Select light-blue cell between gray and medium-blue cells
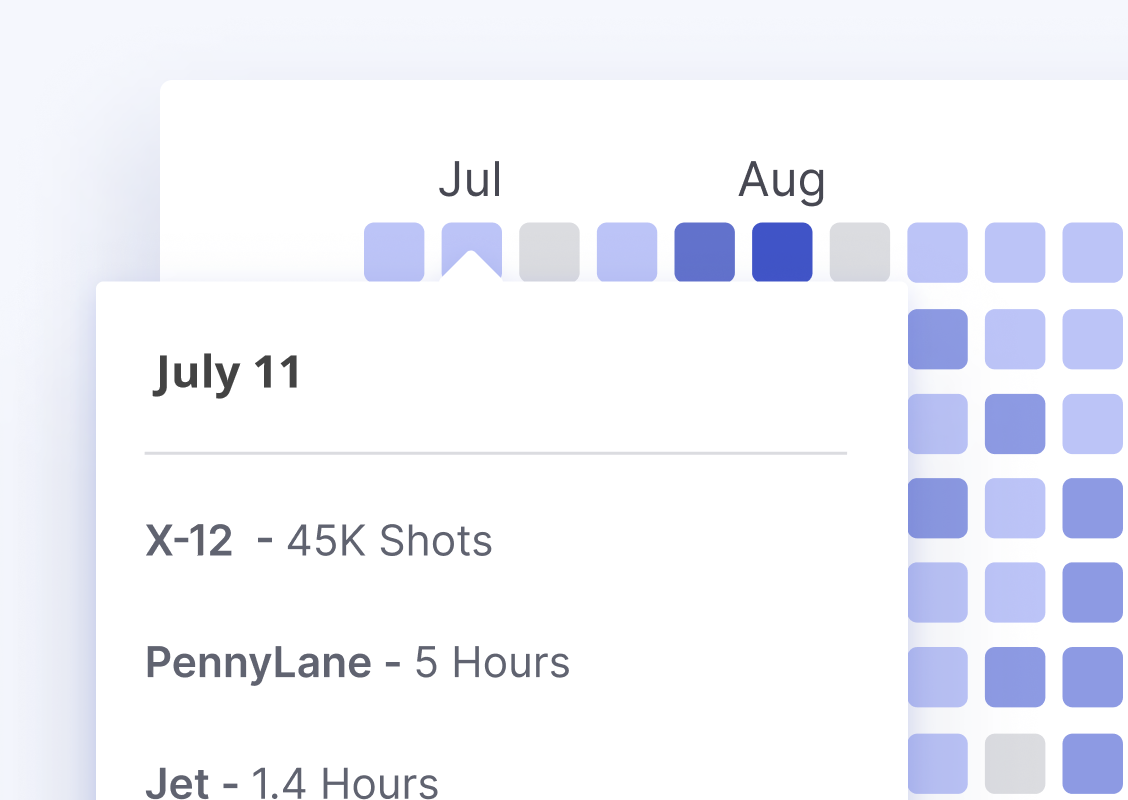 coord(627,252)
